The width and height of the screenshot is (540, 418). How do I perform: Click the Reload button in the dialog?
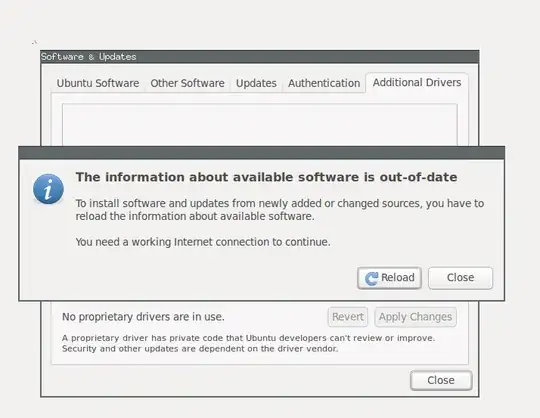[x=389, y=278]
